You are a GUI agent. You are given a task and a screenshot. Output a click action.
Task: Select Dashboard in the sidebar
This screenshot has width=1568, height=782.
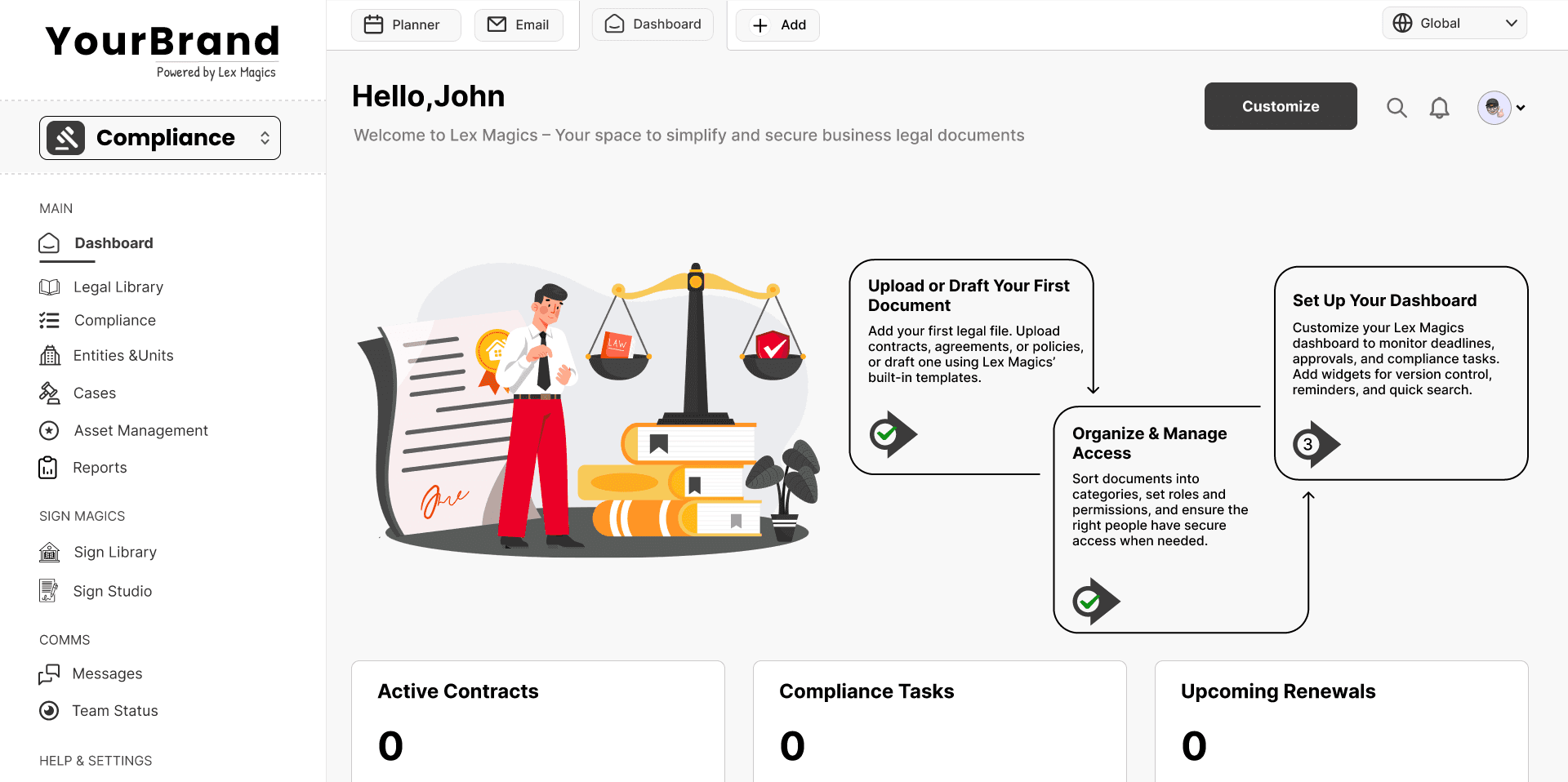96,243
